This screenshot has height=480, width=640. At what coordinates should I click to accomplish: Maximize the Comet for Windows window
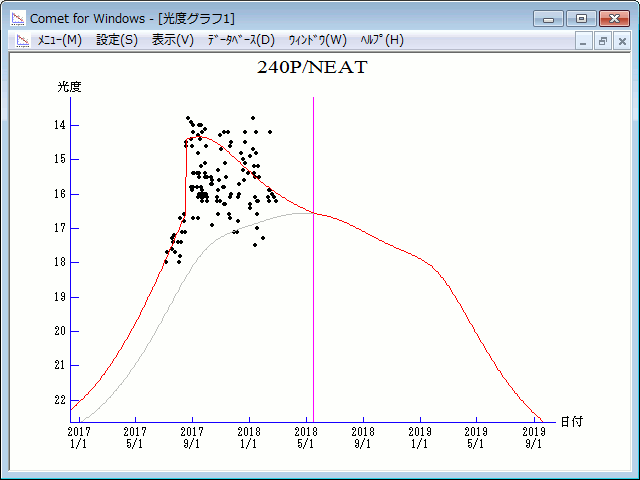[580, 18]
